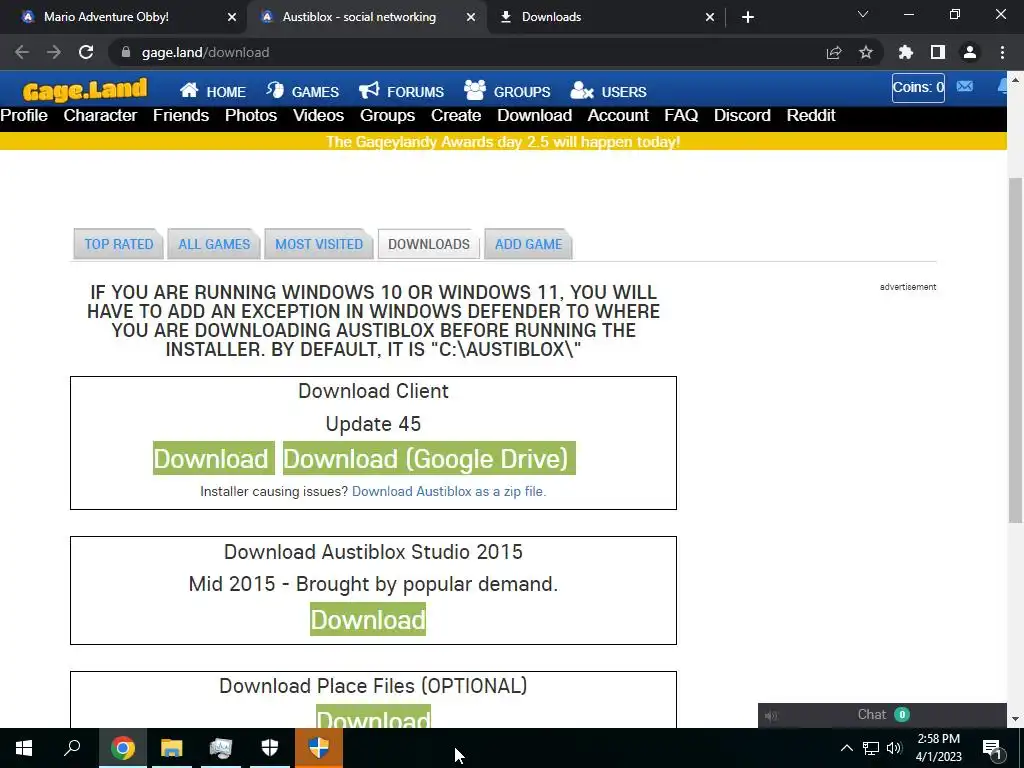The width and height of the screenshot is (1024, 768).
Task: Select the DOWNLOADS tab
Action: 429,244
